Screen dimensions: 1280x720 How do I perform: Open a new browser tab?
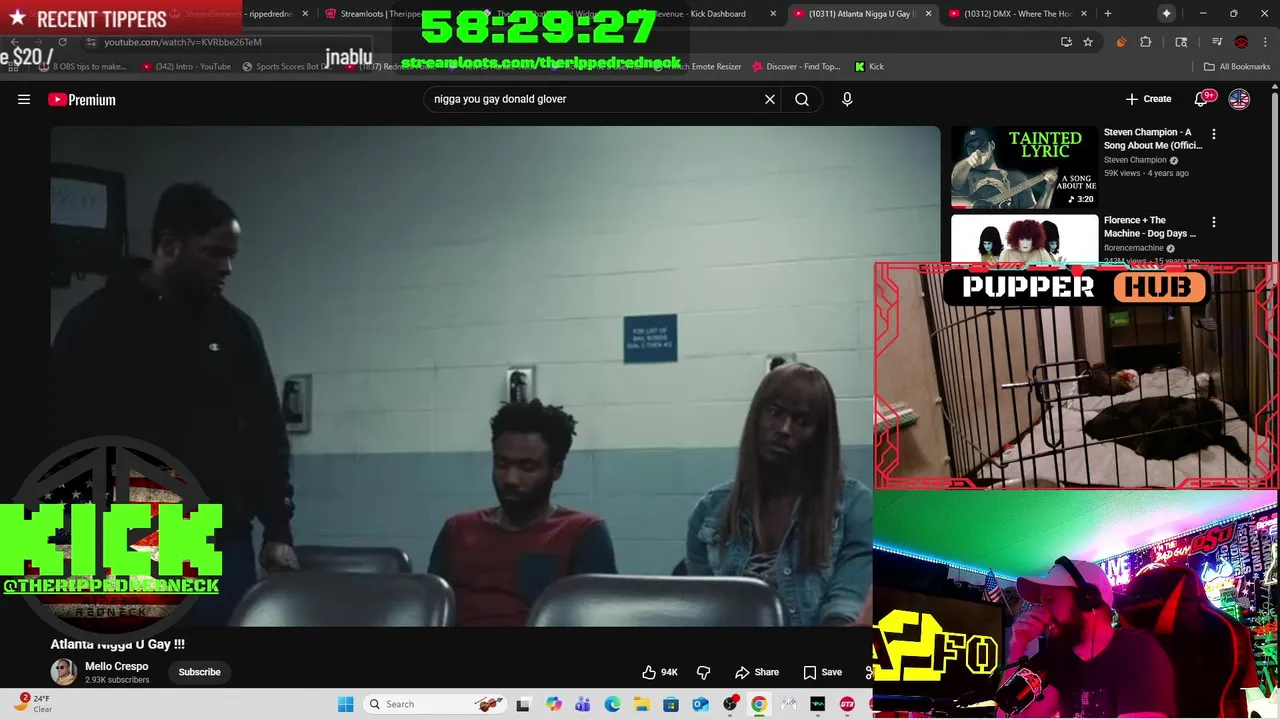pyautogui.click(x=1107, y=14)
